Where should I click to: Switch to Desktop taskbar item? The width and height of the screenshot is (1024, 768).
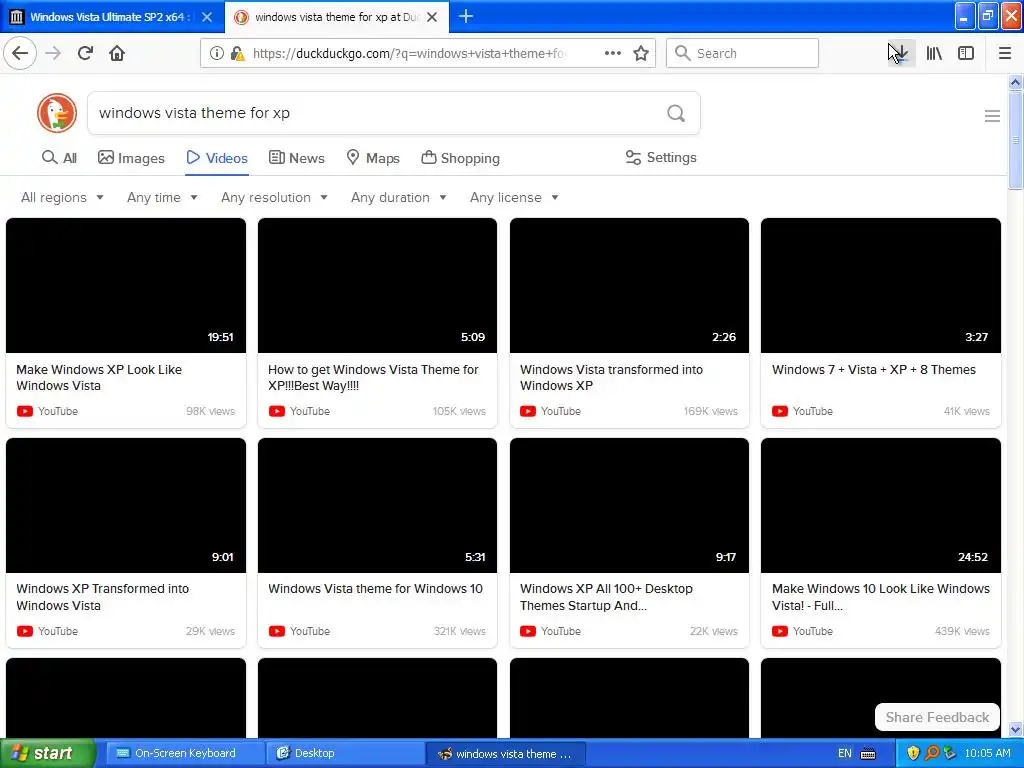pos(346,753)
